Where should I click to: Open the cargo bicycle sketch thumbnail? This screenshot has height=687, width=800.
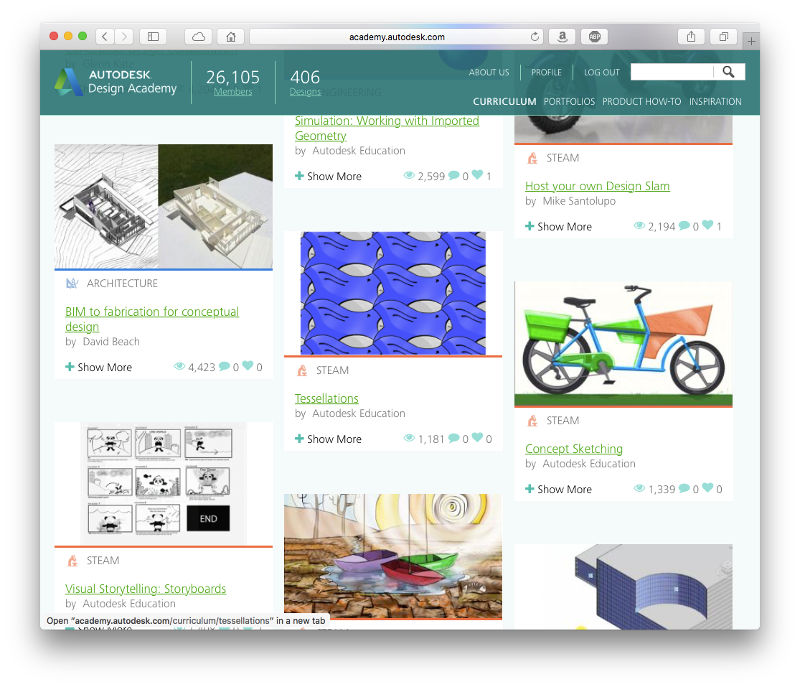pos(623,344)
